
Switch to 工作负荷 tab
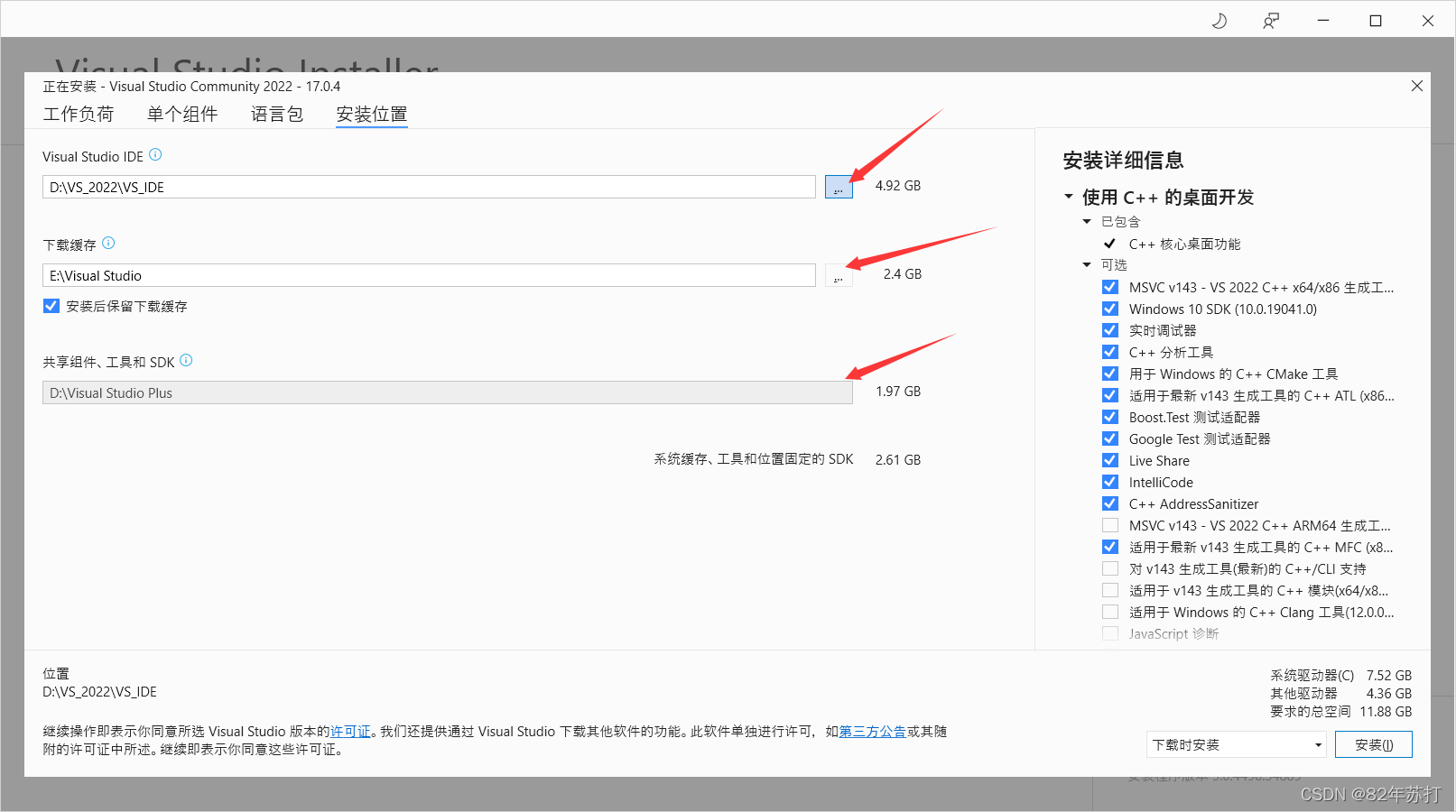tap(79, 115)
